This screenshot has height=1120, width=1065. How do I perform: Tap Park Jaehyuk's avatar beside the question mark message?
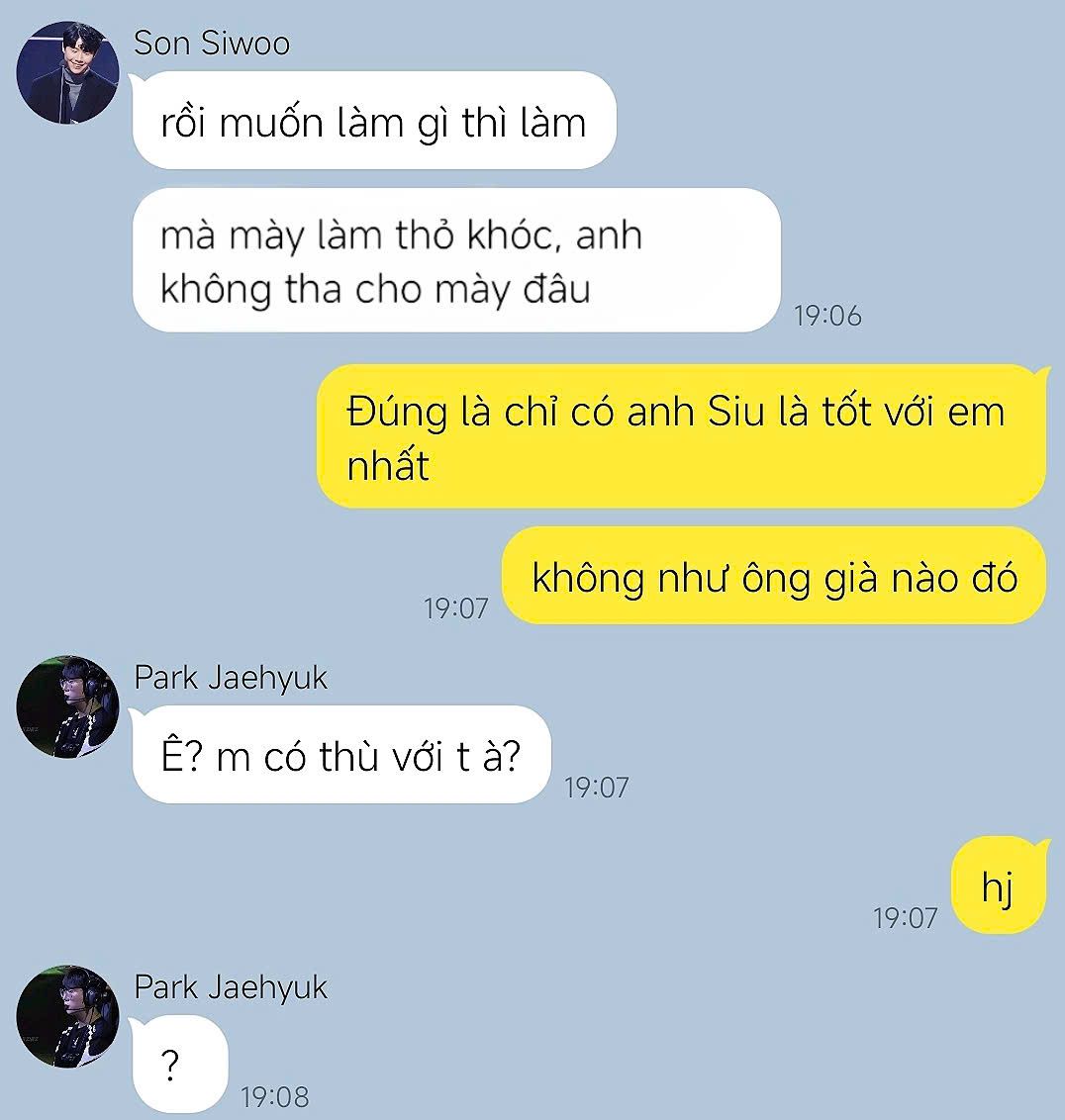[x=68, y=1017]
